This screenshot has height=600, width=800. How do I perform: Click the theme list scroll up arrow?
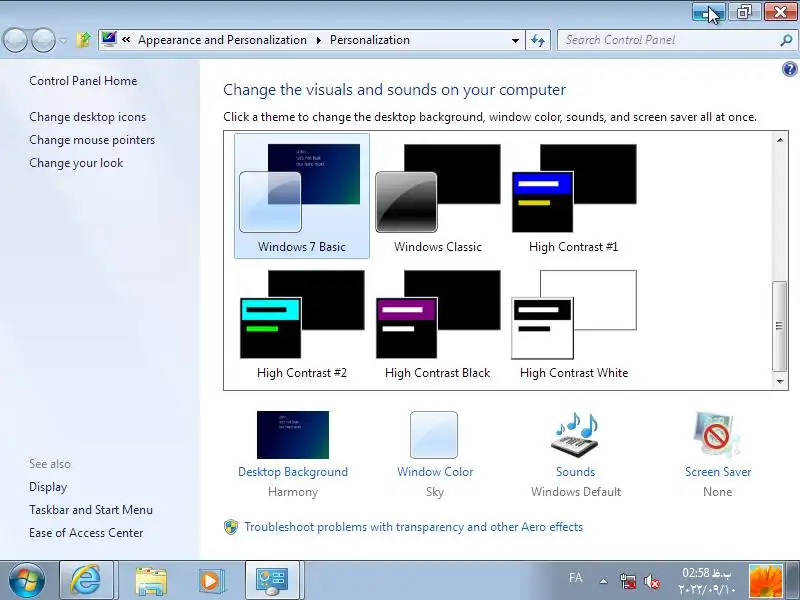(780, 140)
